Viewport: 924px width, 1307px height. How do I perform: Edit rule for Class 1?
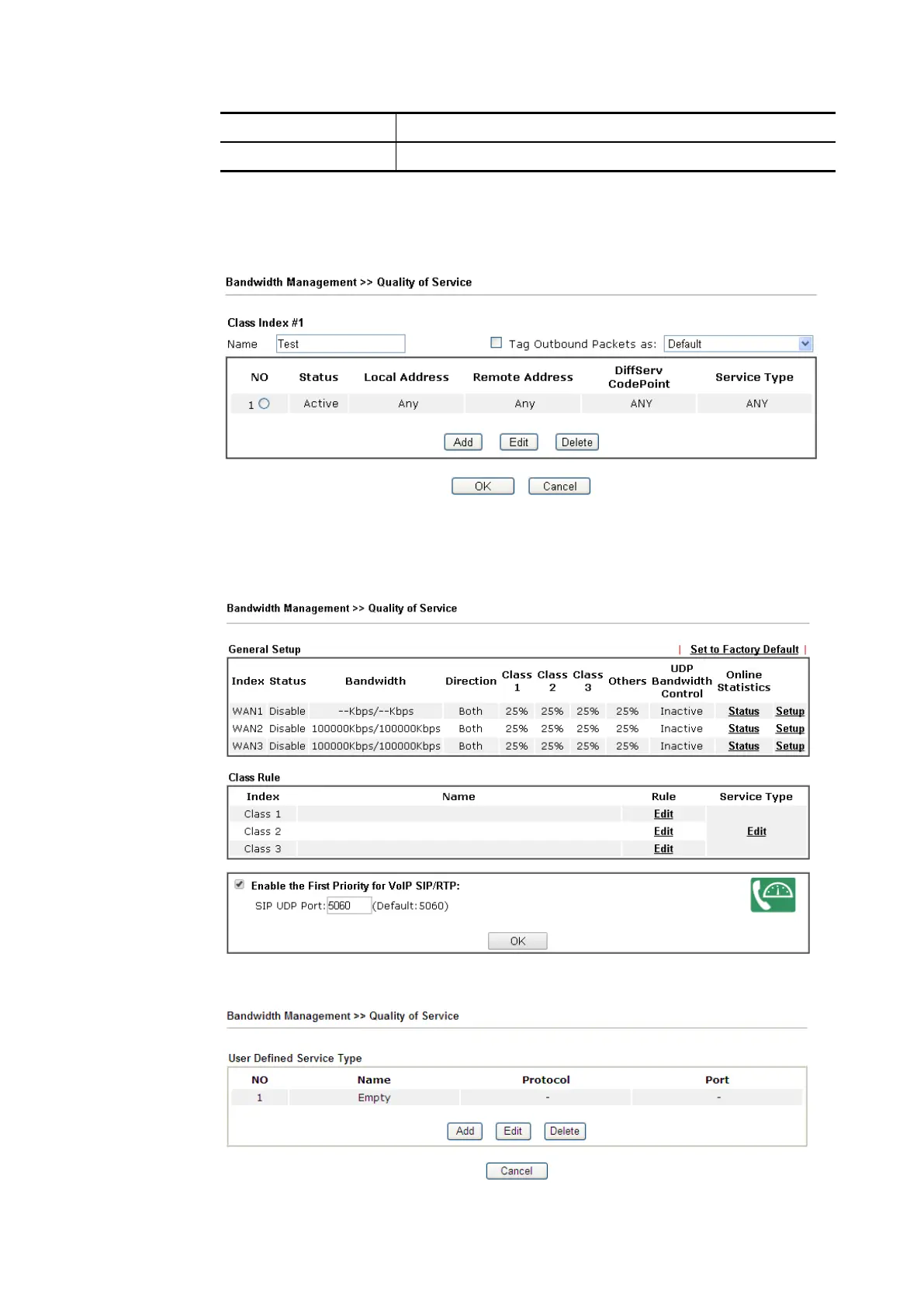point(663,813)
